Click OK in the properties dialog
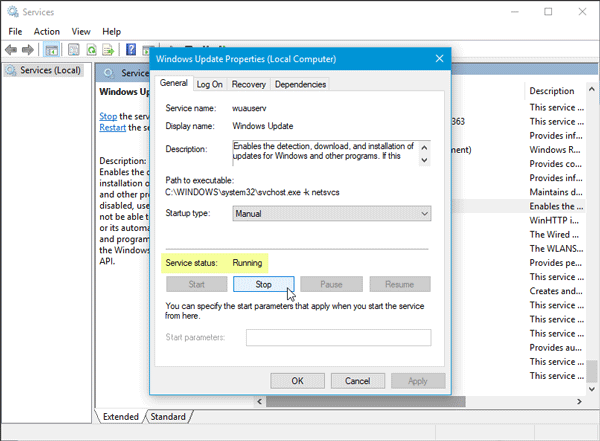The height and width of the screenshot is (441, 600). (297, 380)
